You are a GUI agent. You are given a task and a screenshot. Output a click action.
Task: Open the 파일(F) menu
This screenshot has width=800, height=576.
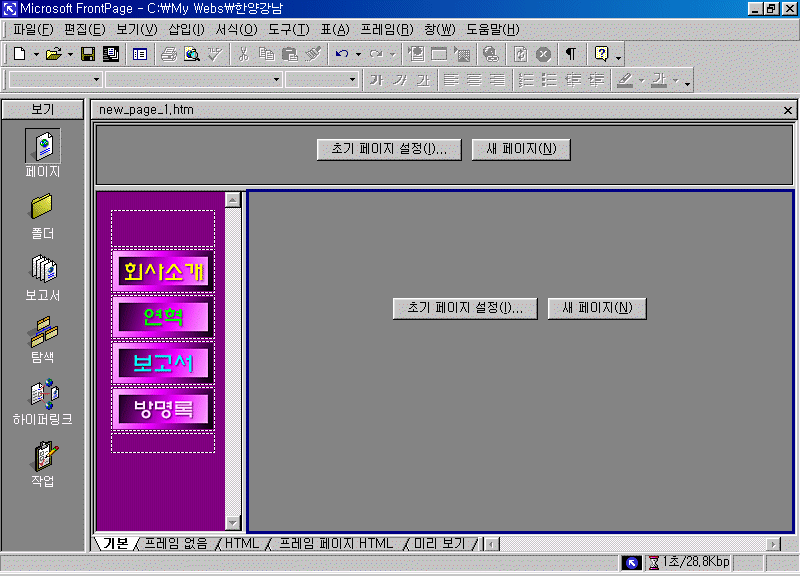click(33, 30)
